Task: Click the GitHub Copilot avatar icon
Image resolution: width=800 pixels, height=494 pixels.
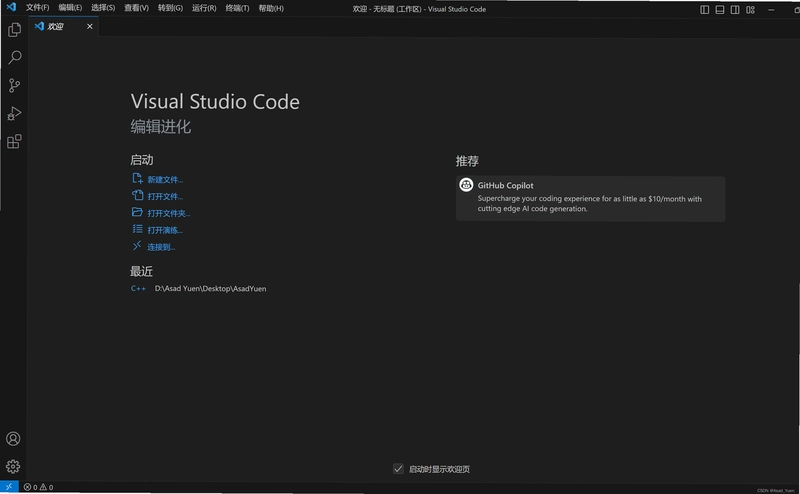Action: click(x=466, y=185)
